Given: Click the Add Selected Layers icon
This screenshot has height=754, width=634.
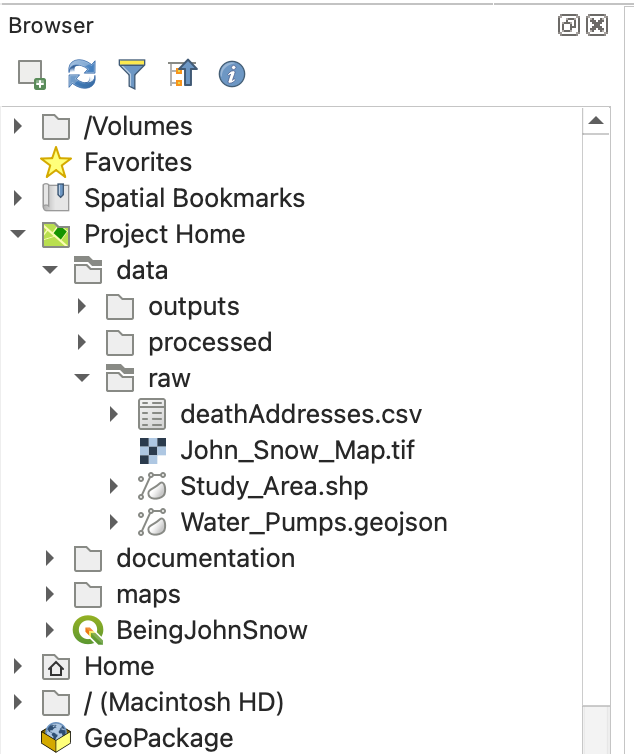Looking at the screenshot, I should [x=32, y=74].
